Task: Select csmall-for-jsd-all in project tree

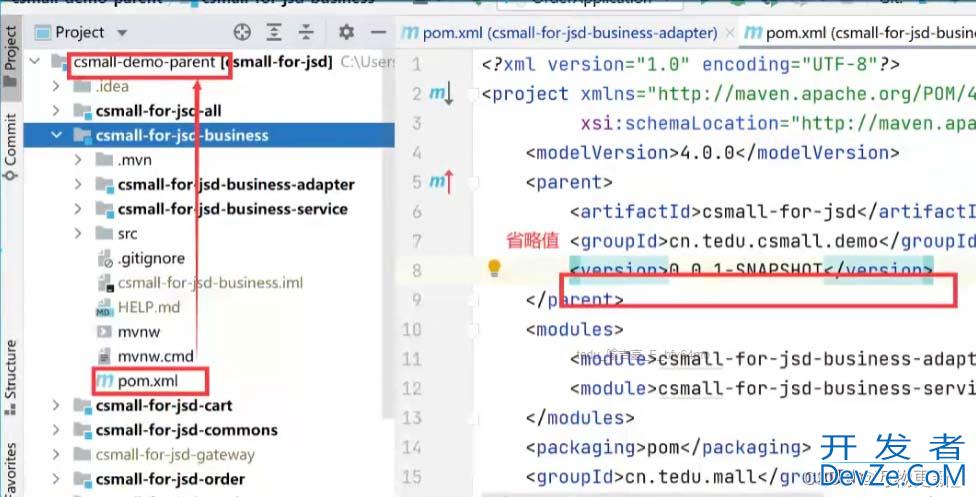Action: 209,111
